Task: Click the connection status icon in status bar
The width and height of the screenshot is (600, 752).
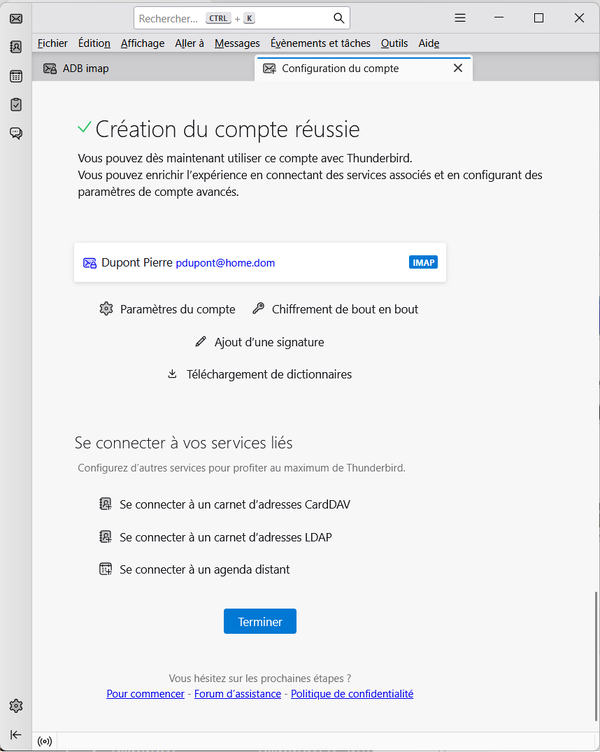Action: click(45, 741)
